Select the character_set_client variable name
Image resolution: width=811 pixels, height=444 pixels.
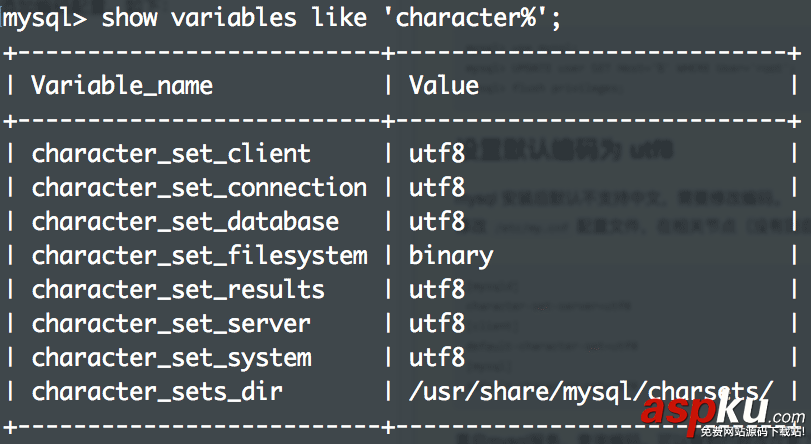tap(171, 154)
